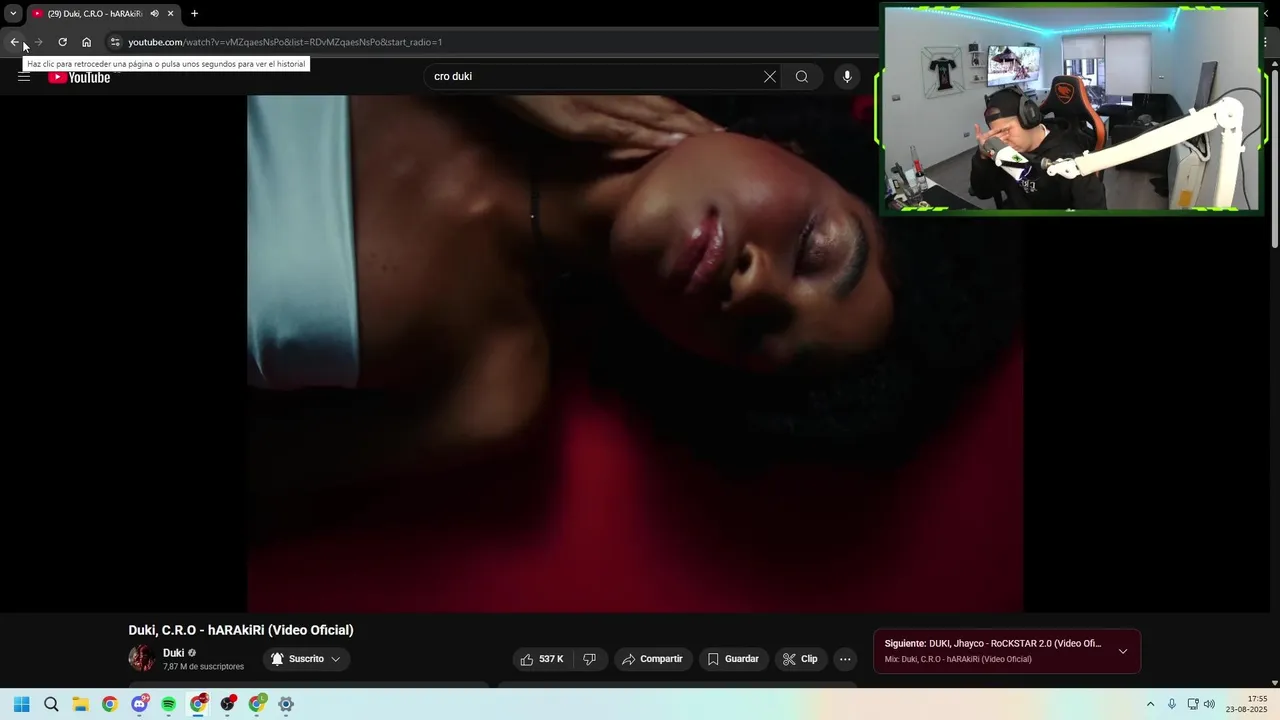Open the YouTube hamburger guide menu
The width and height of the screenshot is (1280, 720).
[24, 76]
